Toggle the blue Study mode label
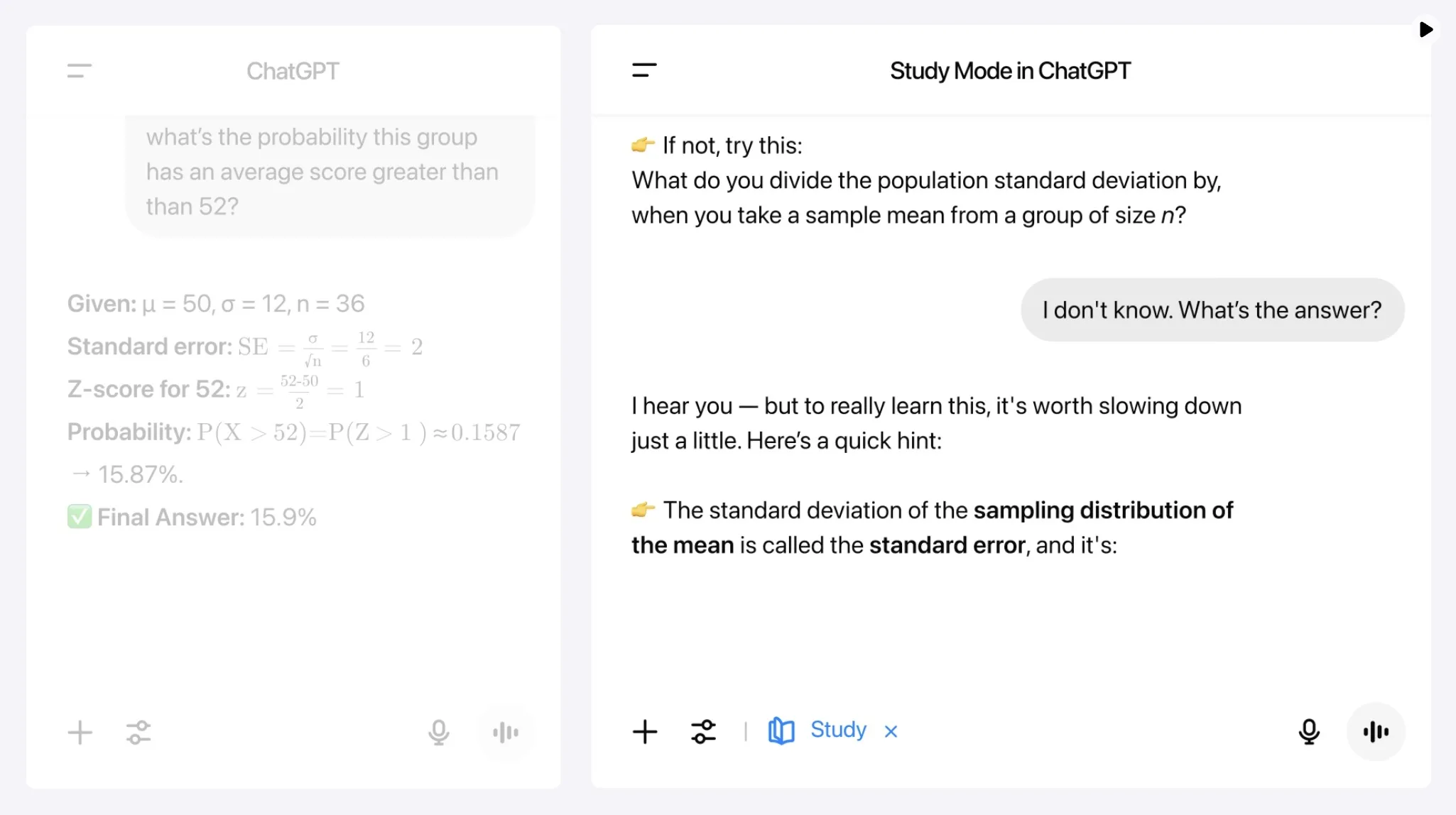This screenshot has height=815, width=1456. point(838,730)
